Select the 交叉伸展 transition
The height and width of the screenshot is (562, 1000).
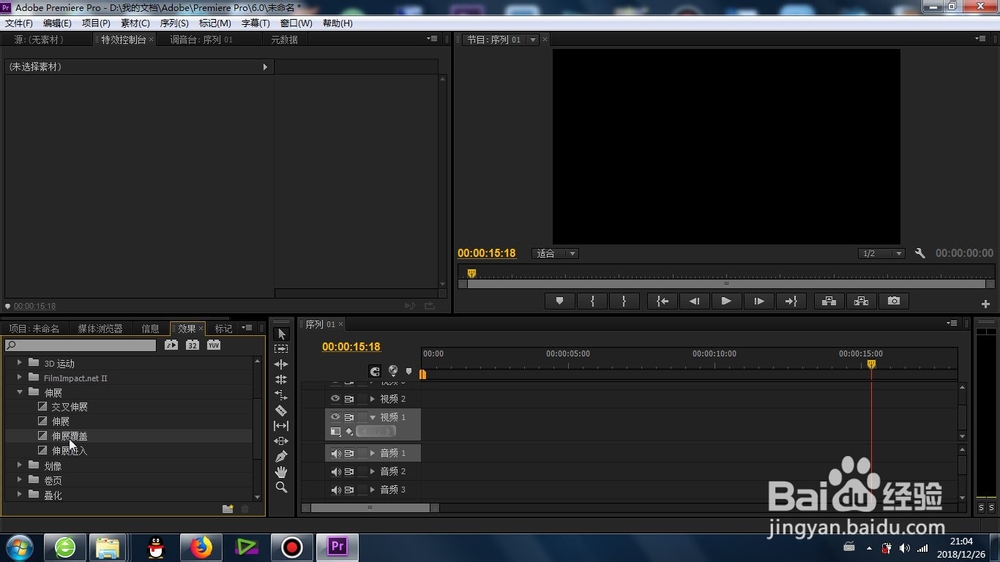pos(70,406)
